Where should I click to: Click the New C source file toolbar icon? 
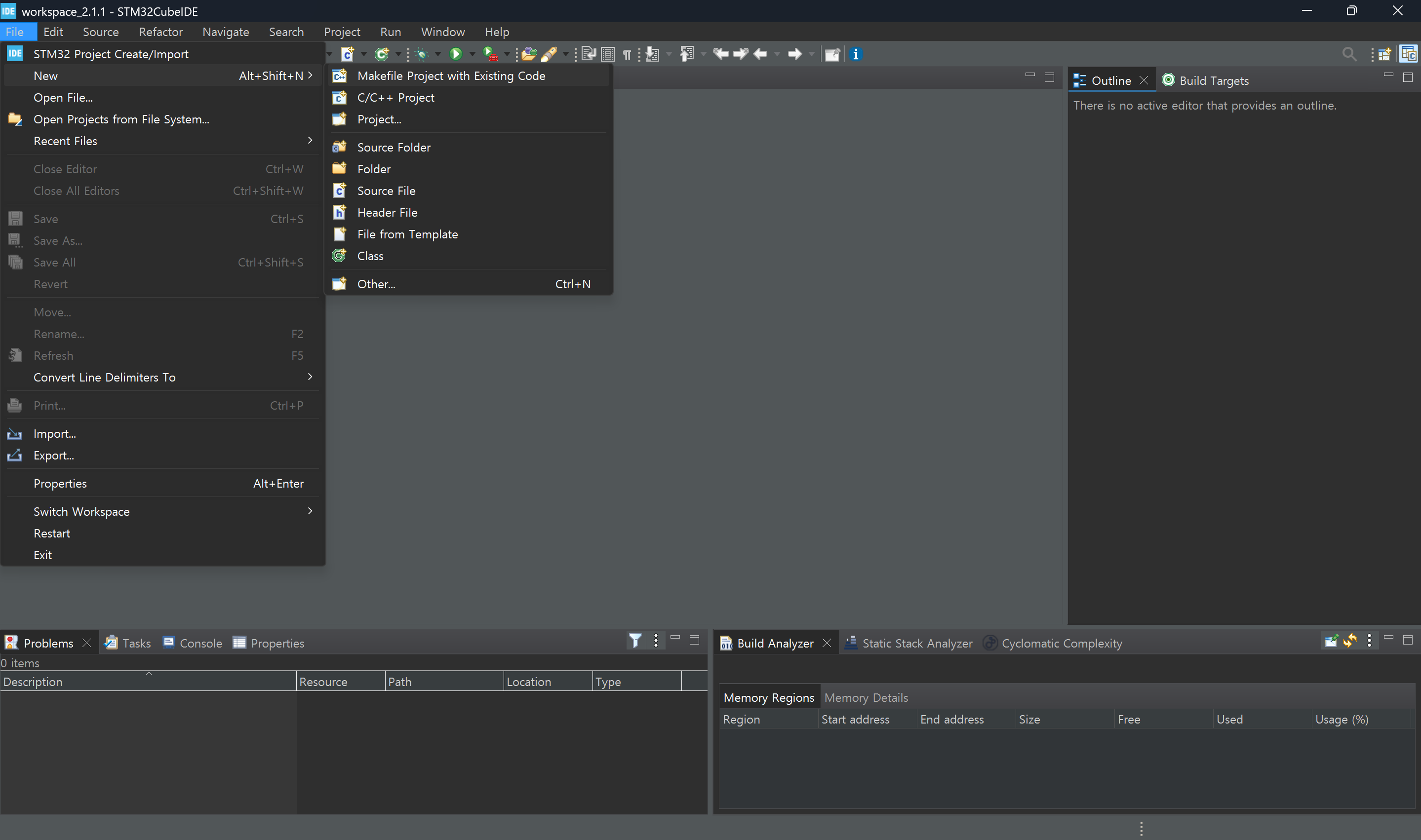[347, 54]
